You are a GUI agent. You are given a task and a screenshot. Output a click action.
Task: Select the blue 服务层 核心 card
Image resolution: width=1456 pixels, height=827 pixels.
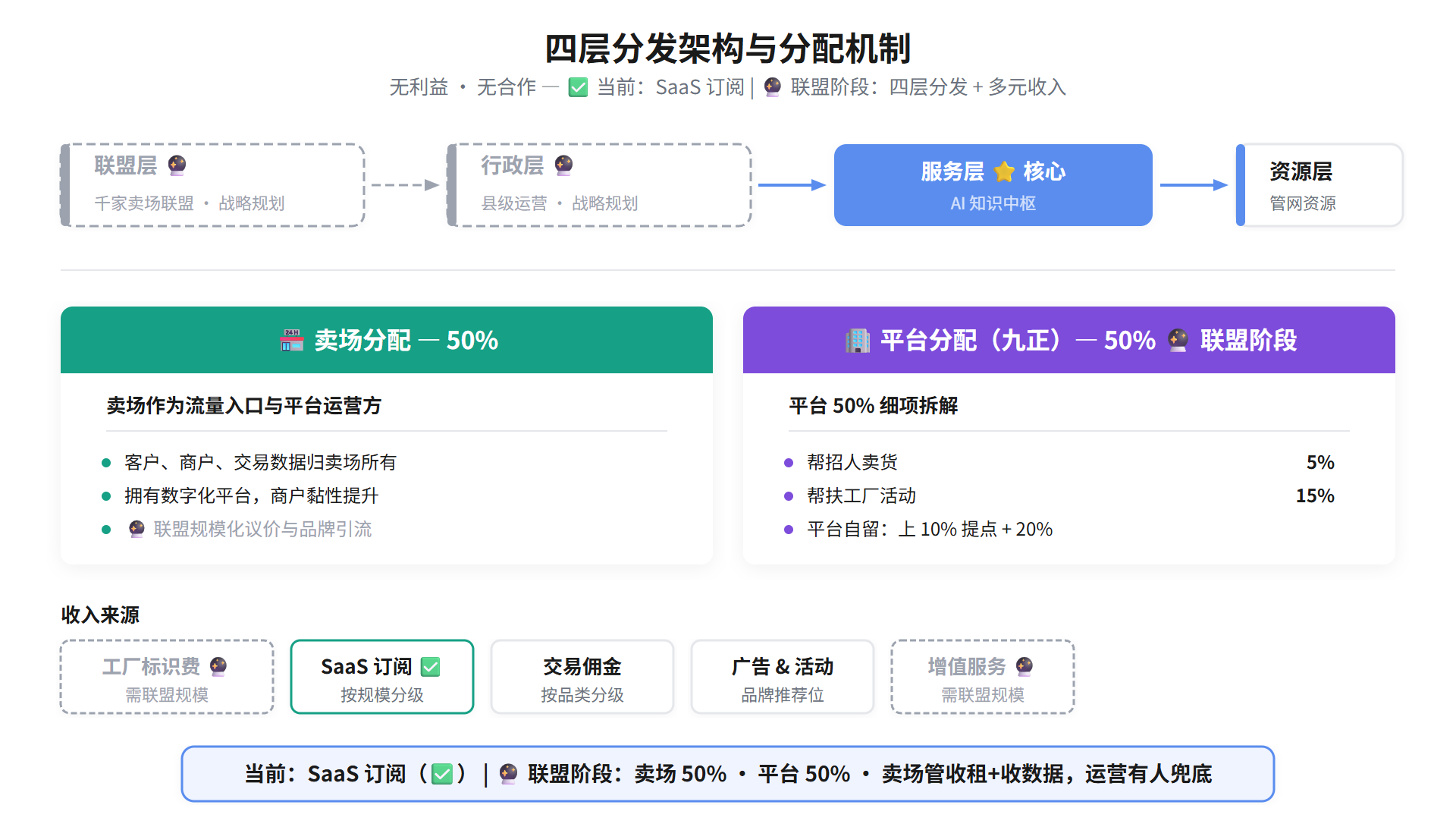coord(993,185)
